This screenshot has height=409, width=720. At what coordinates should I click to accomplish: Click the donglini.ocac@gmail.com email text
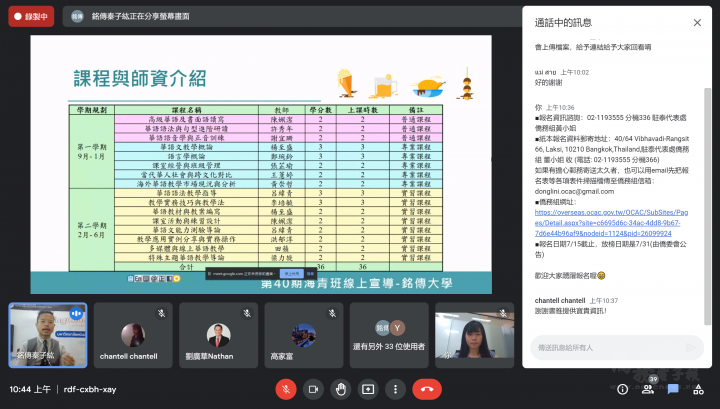coord(574,191)
